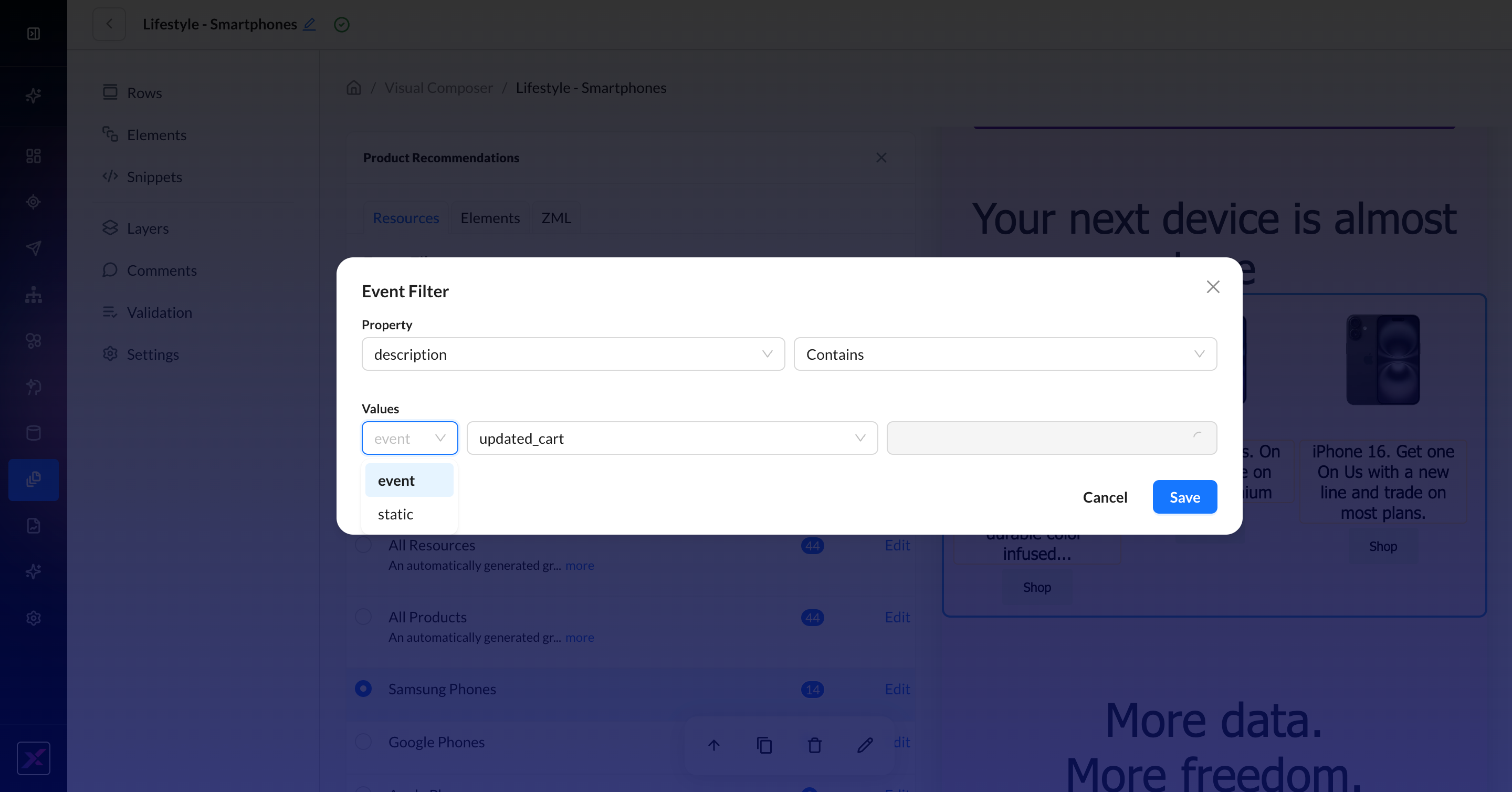This screenshot has height=792, width=1512.
Task: Click the duplicate icon in the floating toolbar
Action: coord(764,745)
